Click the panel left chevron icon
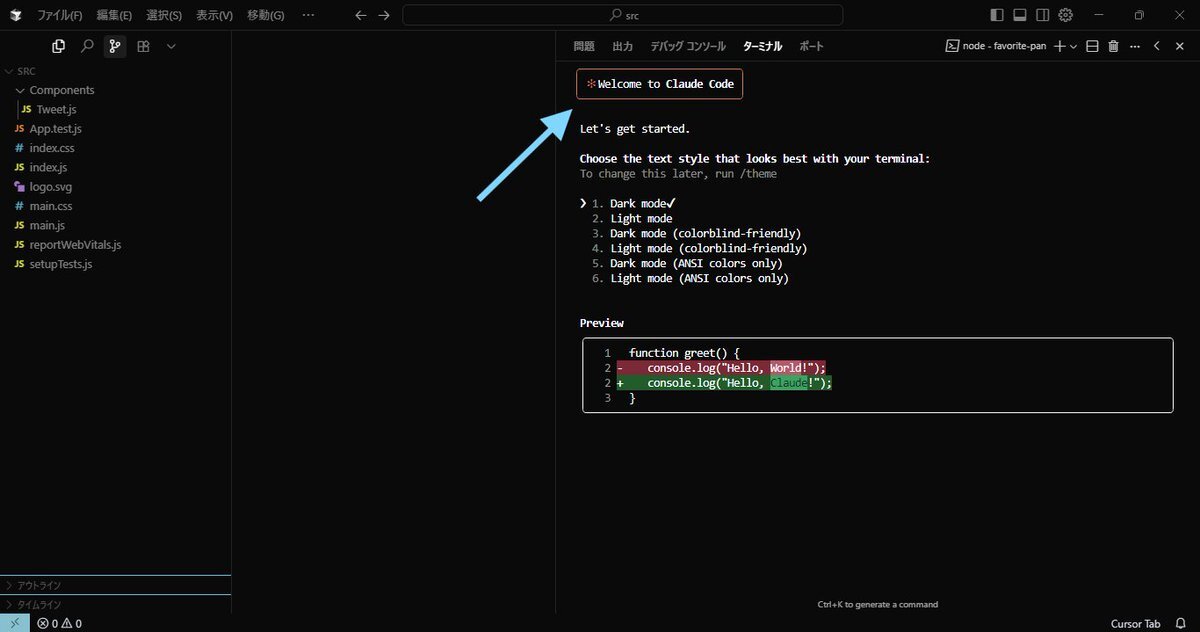The width and height of the screenshot is (1200, 632). coord(1157,46)
